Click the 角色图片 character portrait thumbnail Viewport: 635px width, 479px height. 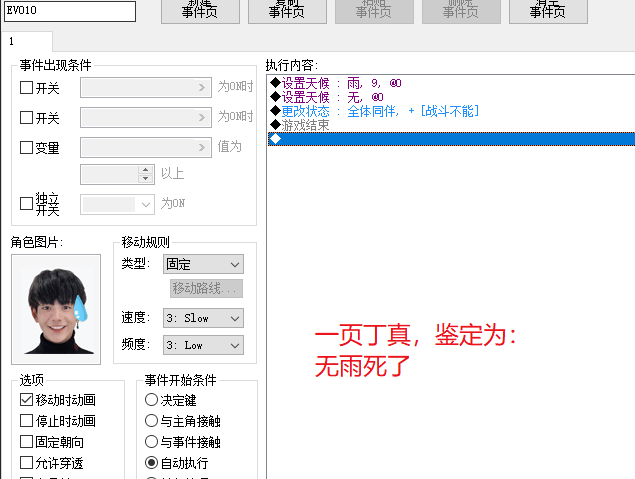(x=56, y=309)
